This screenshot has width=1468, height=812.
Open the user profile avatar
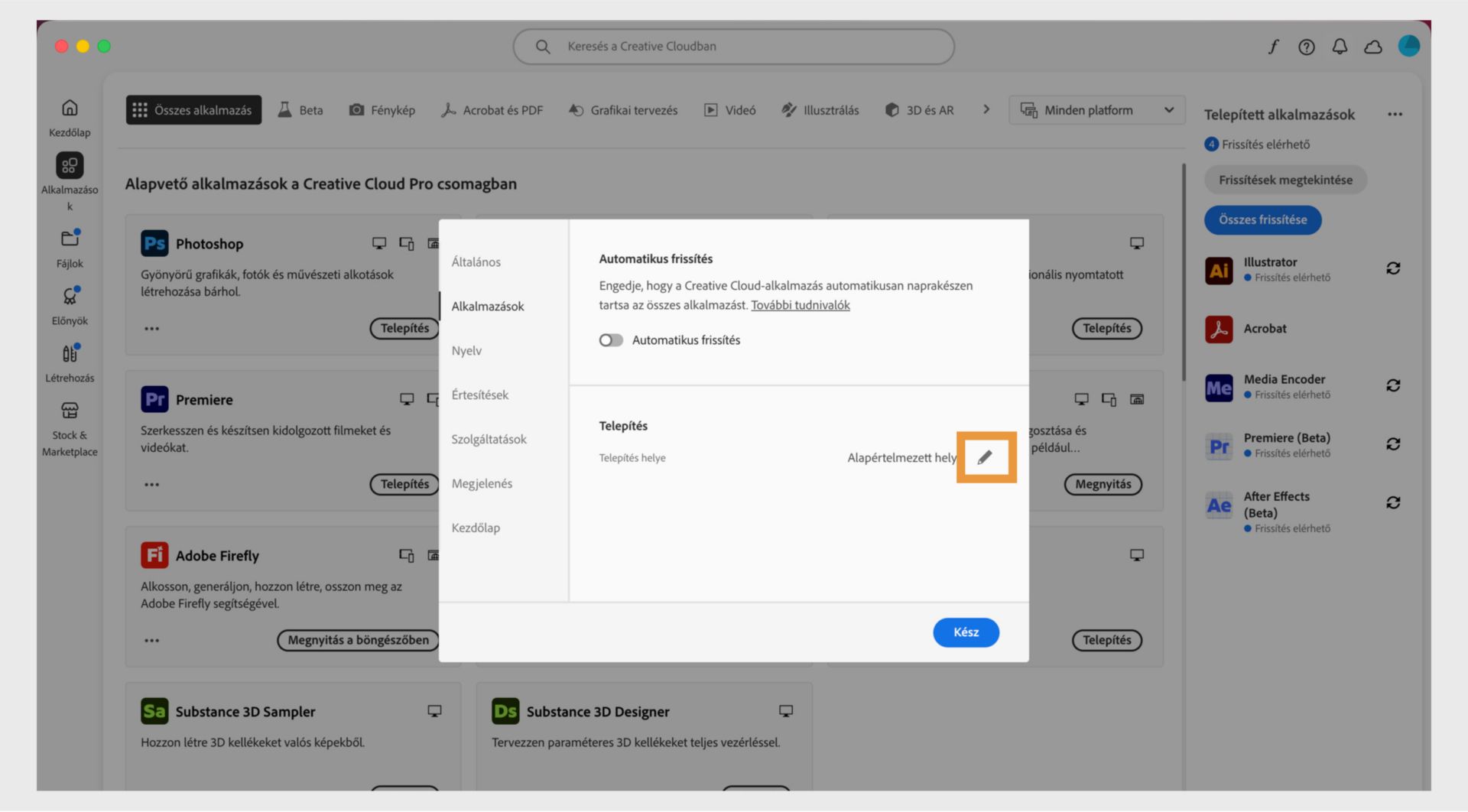click(x=1408, y=46)
